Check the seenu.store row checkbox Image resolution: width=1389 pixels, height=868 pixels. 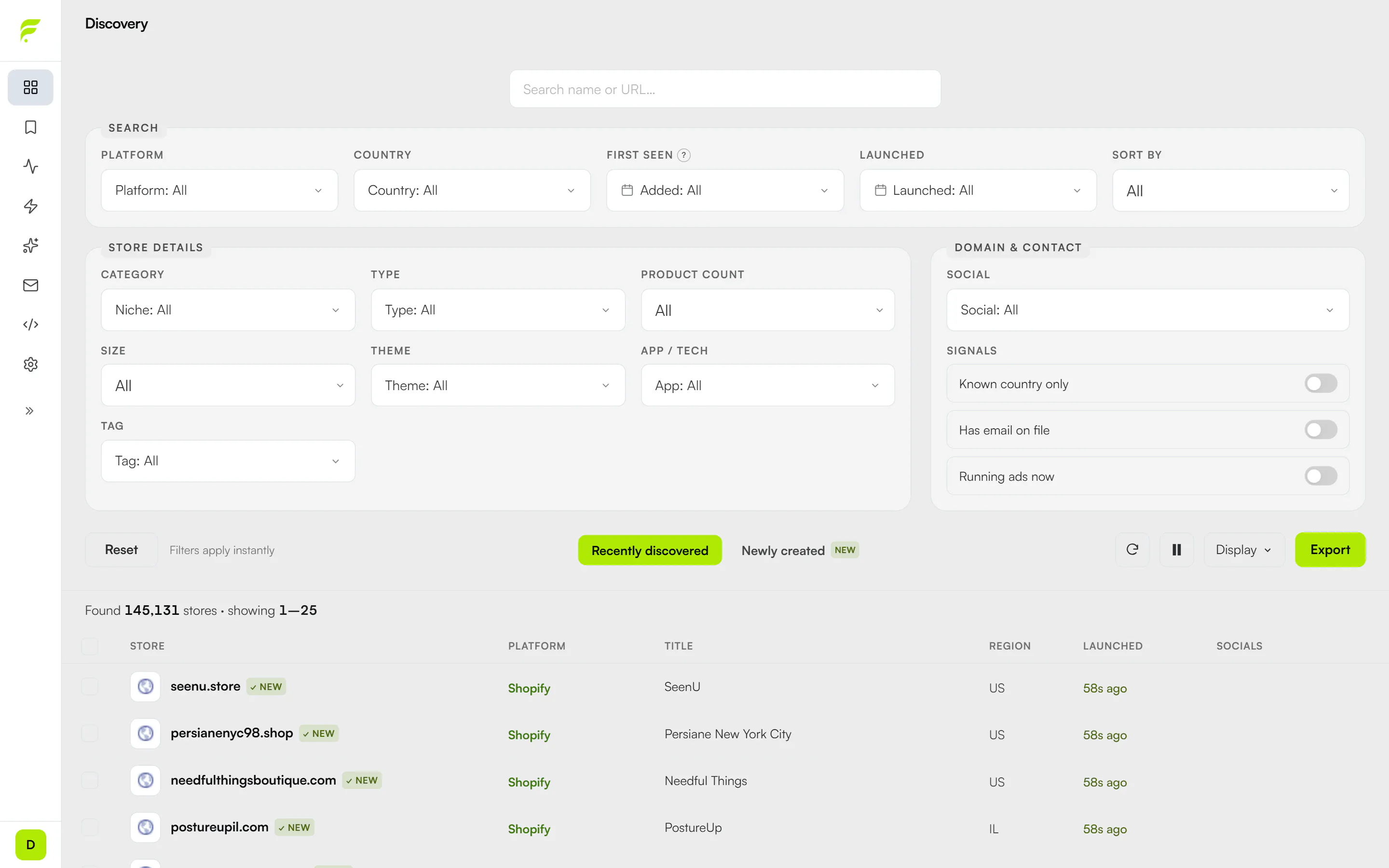(x=90, y=687)
